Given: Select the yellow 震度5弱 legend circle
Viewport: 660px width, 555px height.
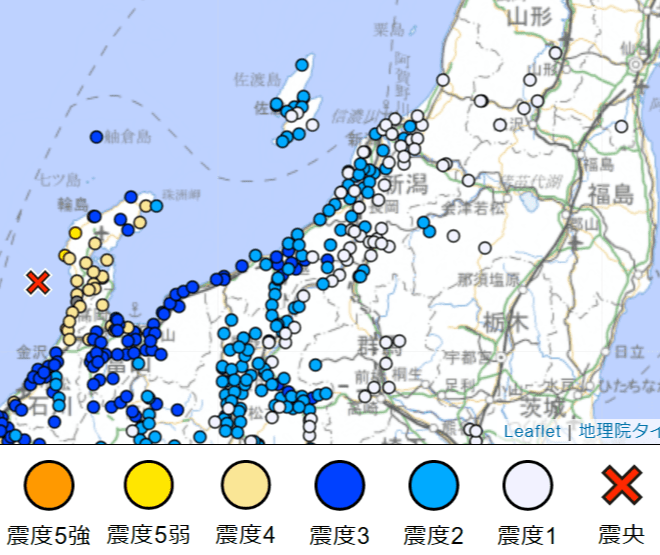Looking at the screenshot, I should (x=149, y=486).
